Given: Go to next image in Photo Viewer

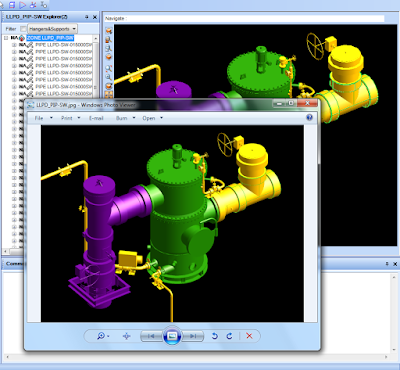Looking at the screenshot, I should (193, 336).
